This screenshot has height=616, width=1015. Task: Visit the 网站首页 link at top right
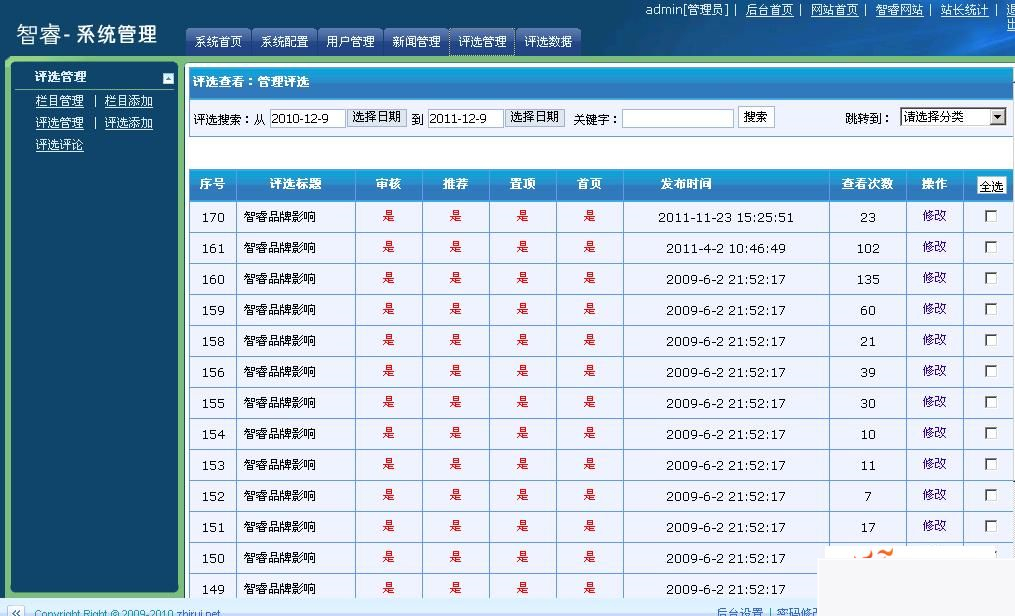tap(834, 10)
